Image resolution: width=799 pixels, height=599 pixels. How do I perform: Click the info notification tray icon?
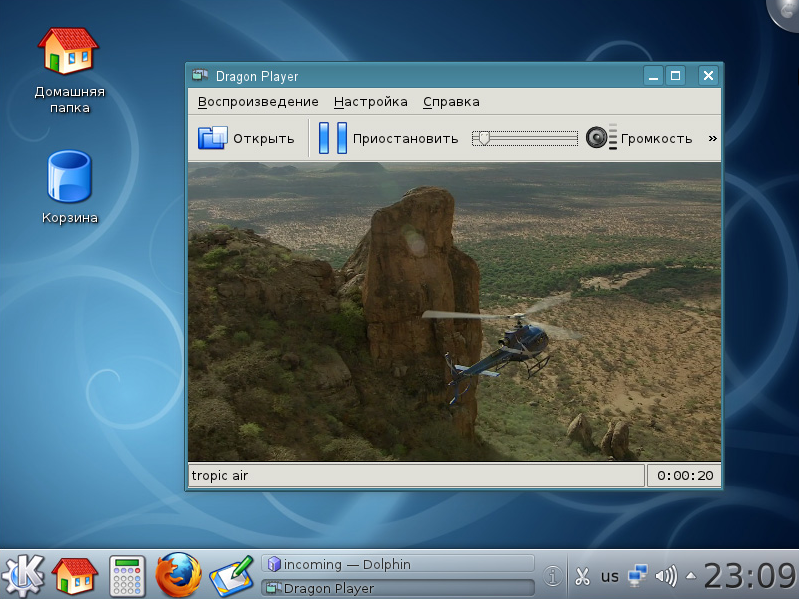[552, 576]
